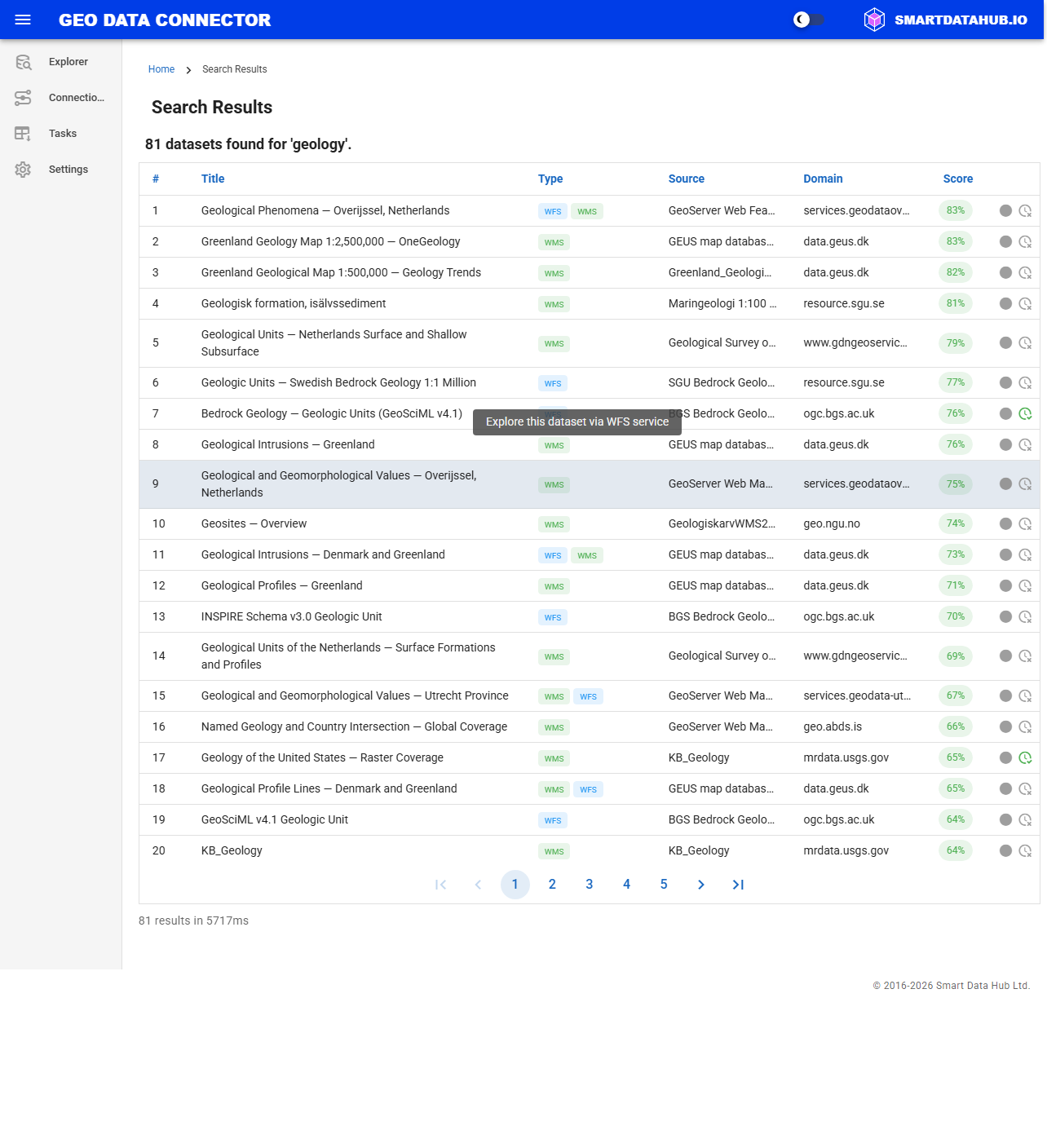Click domain 'mrdata.usgs.gov' in row 17
The height and width of the screenshot is (1148, 1047).
(846, 757)
